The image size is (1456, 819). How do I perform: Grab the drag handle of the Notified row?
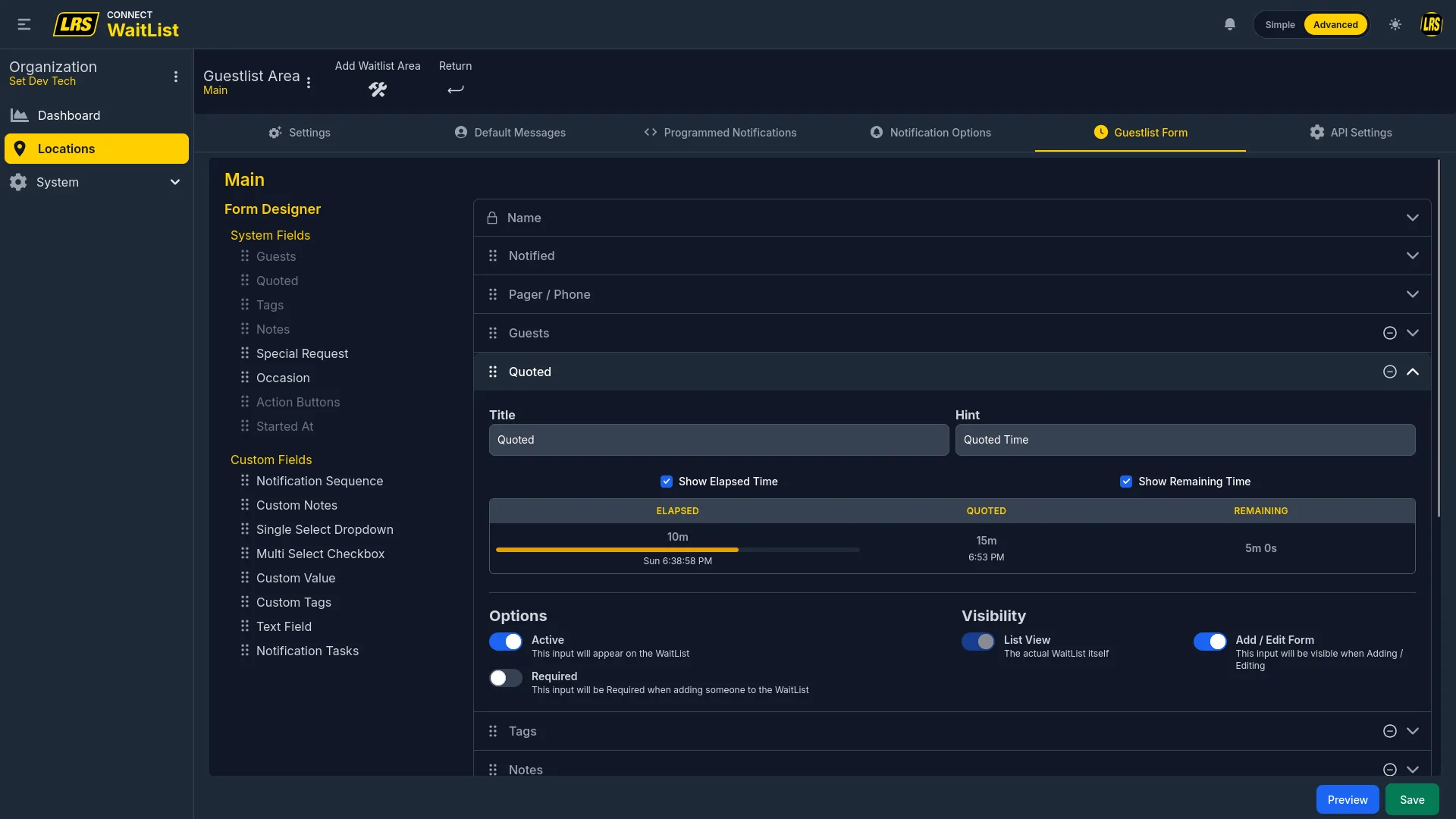pyautogui.click(x=493, y=256)
